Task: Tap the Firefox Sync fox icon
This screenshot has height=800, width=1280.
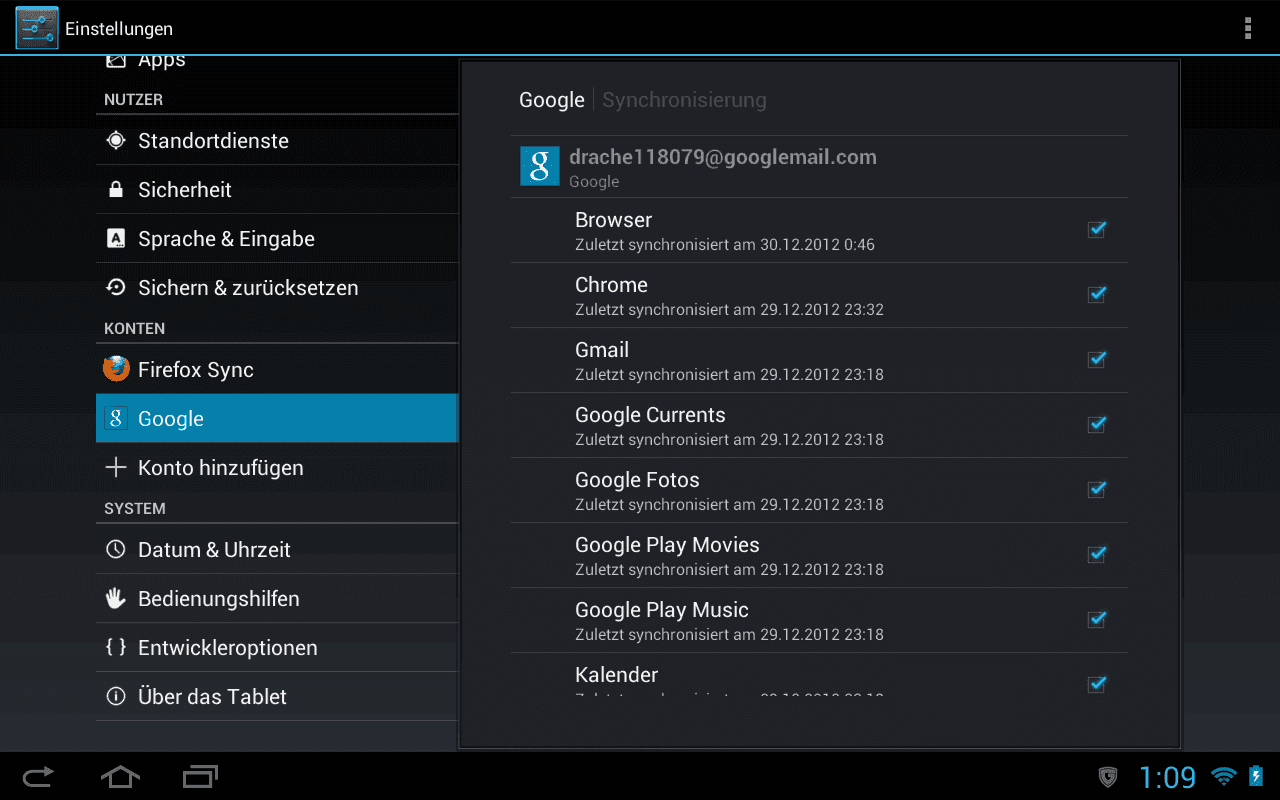Action: (116, 369)
